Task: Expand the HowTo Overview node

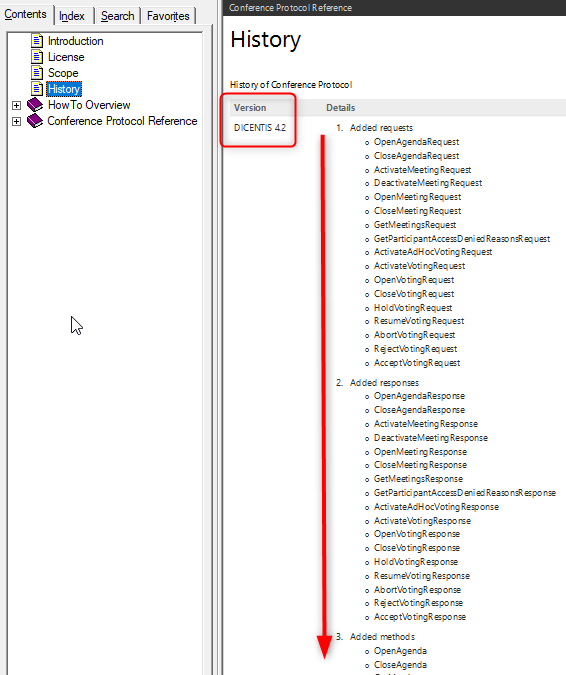Action: pyautogui.click(x=16, y=105)
